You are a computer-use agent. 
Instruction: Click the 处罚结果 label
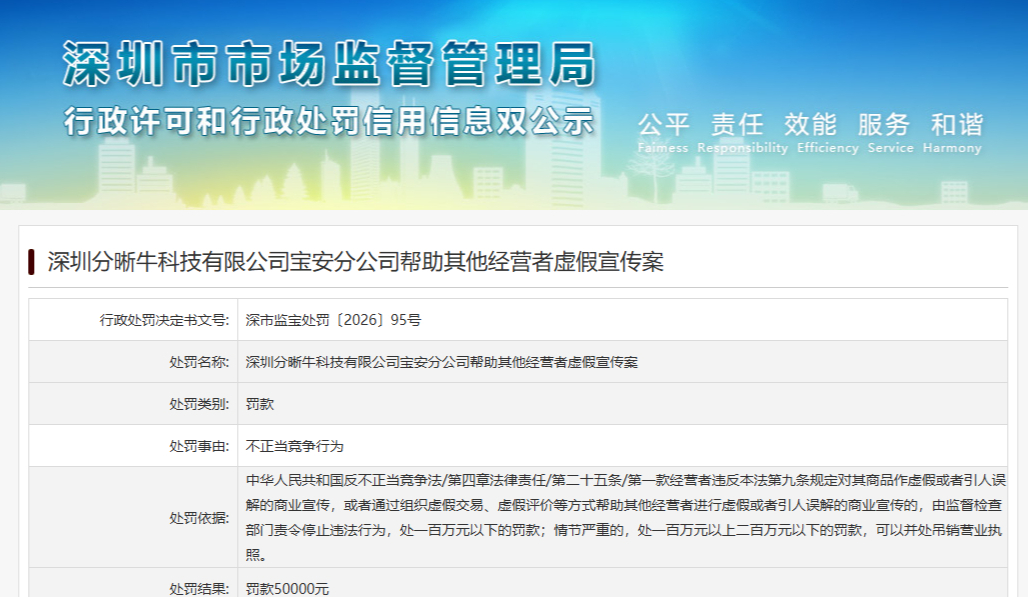click(199, 588)
